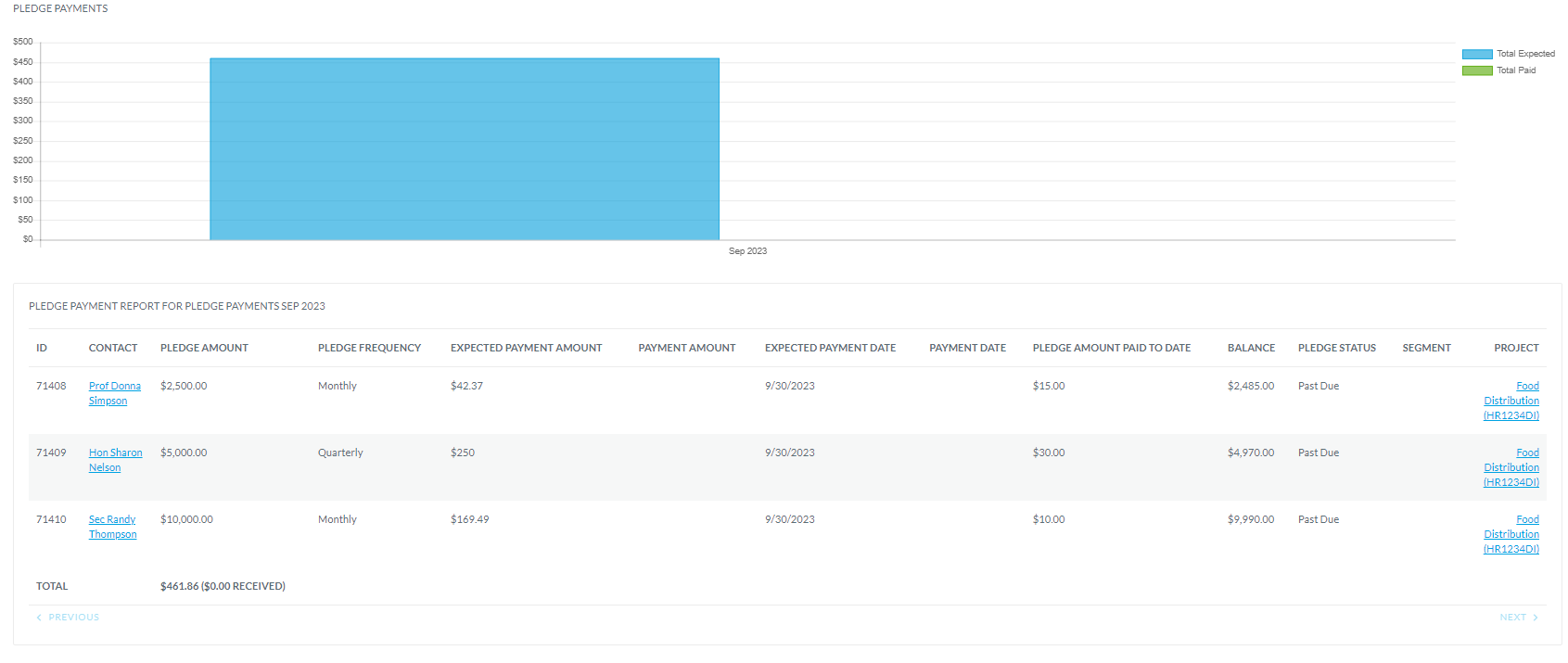Click the $42.37 expected payment amount
The height and width of the screenshot is (663, 1568).
point(466,386)
